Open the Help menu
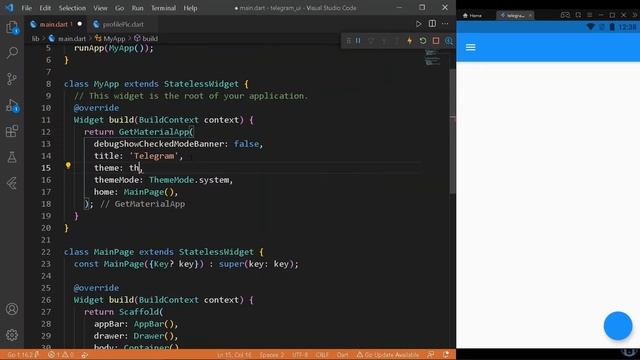640x360 pixels. 190,8
